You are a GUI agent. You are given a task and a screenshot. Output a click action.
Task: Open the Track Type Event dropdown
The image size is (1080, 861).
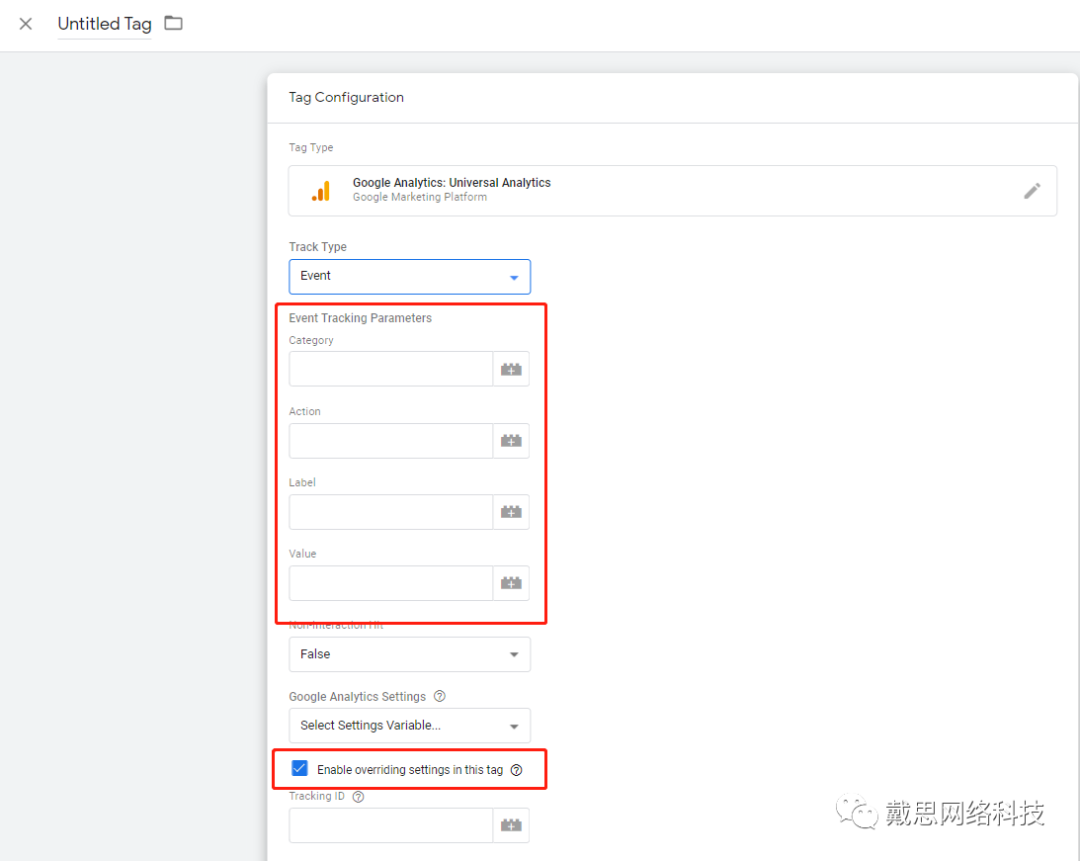point(410,276)
